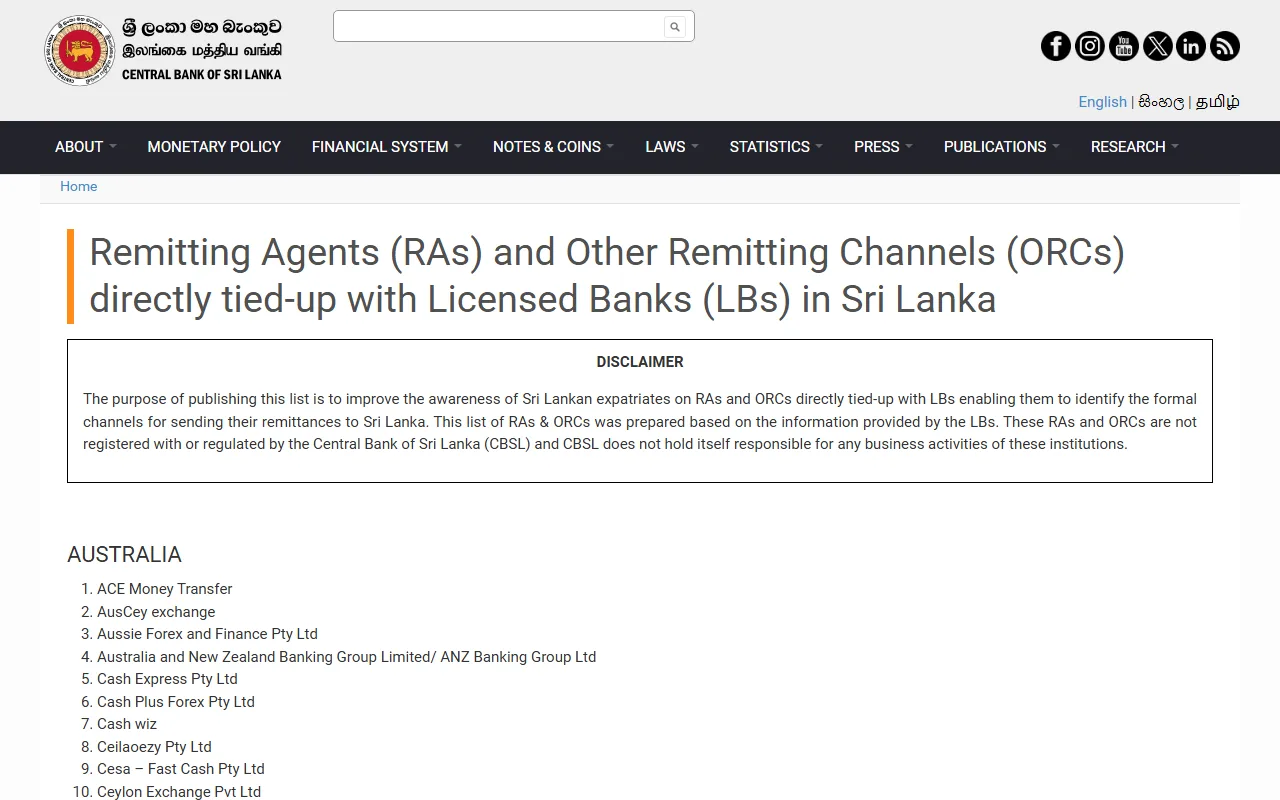This screenshot has height=800, width=1280.
Task: Switch language to Sinhala
Action: [x=1161, y=102]
